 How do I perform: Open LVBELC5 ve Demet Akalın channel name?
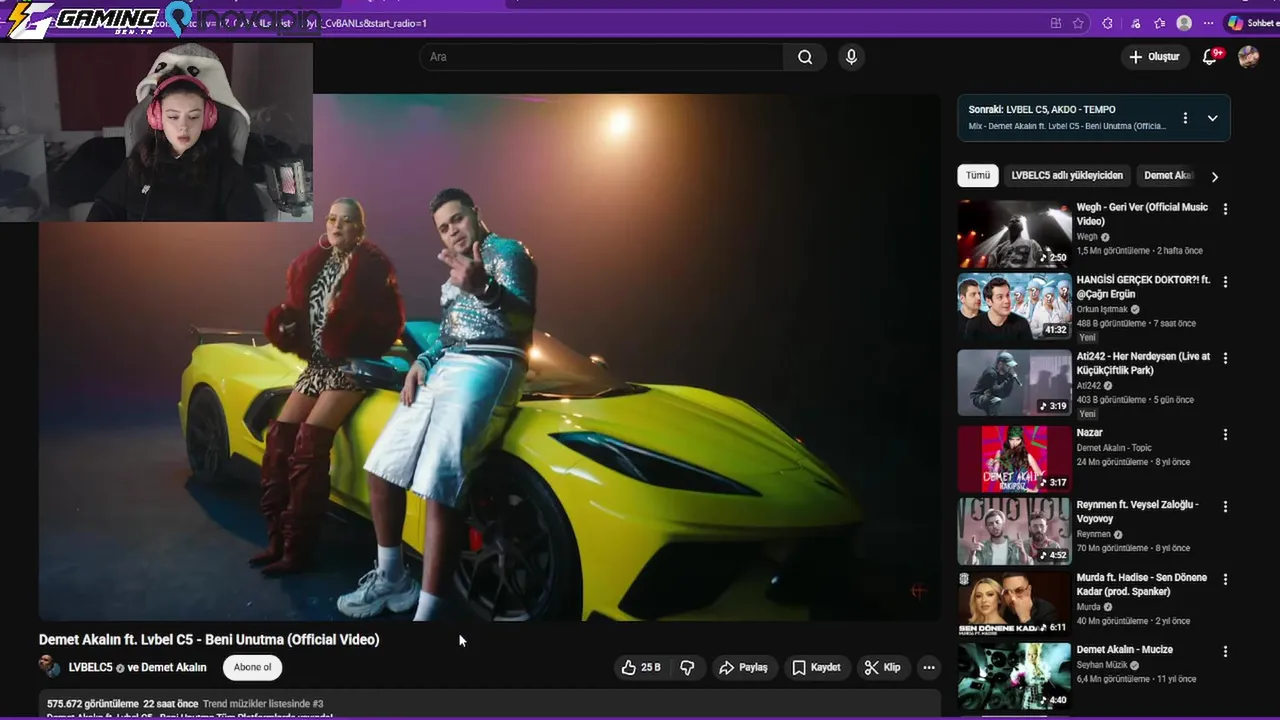tap(137, 667)
